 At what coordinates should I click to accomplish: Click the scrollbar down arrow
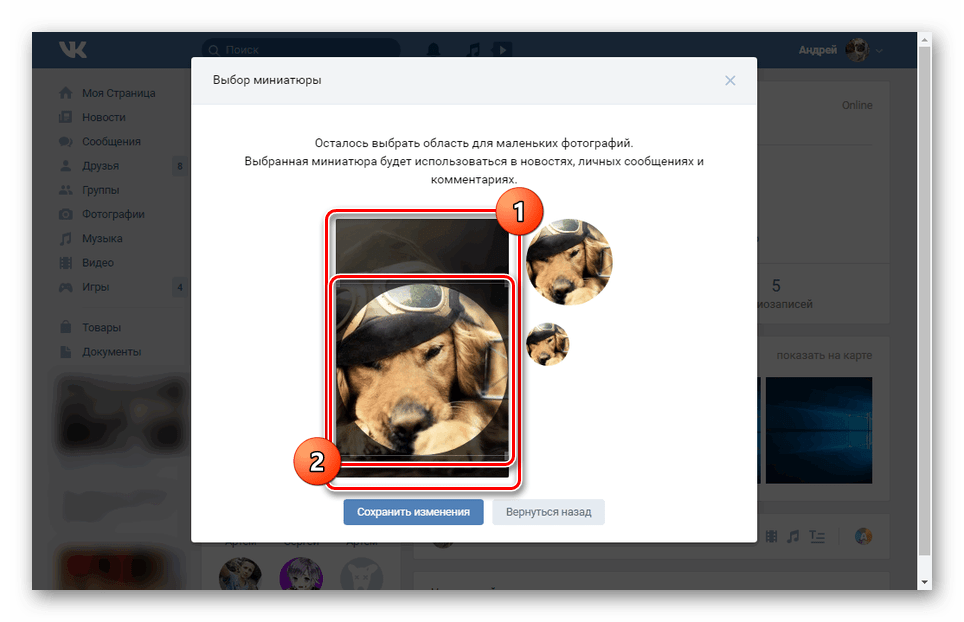point(924,582)
